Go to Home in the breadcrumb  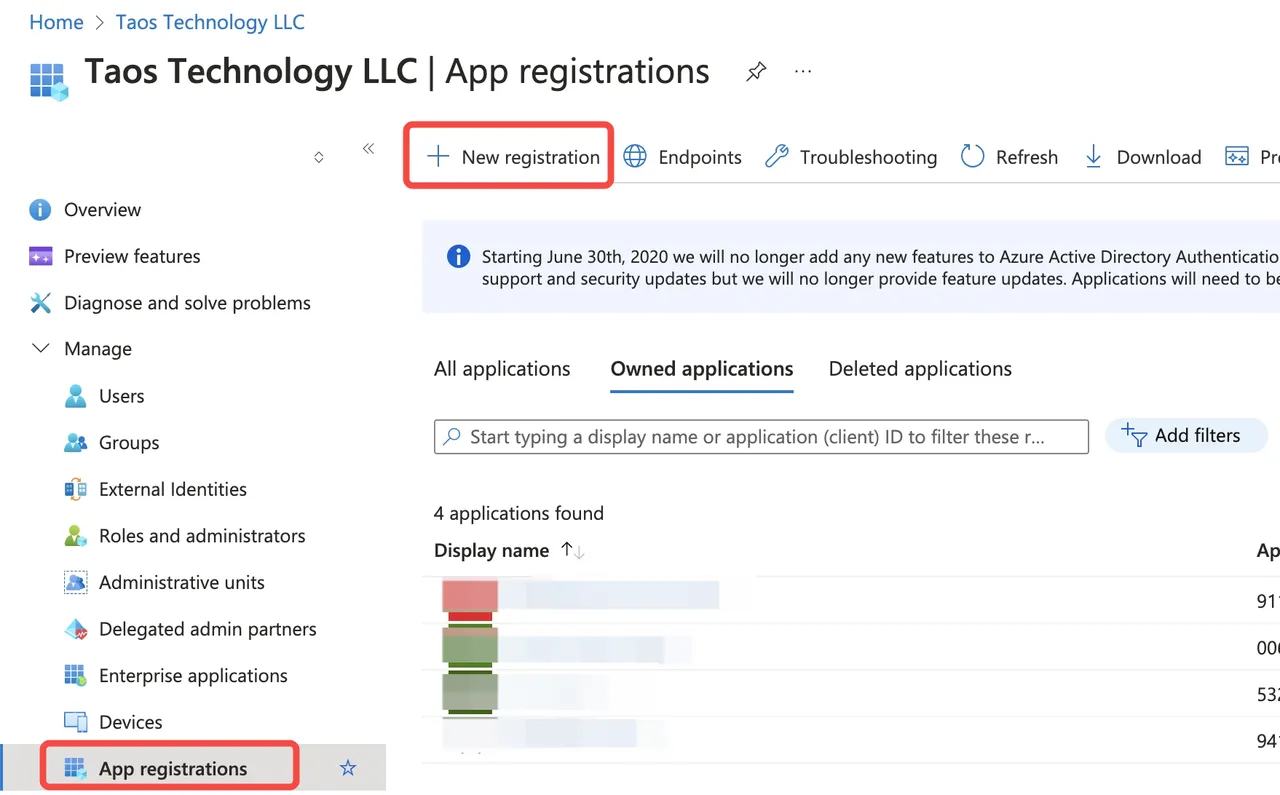[57, 22]
